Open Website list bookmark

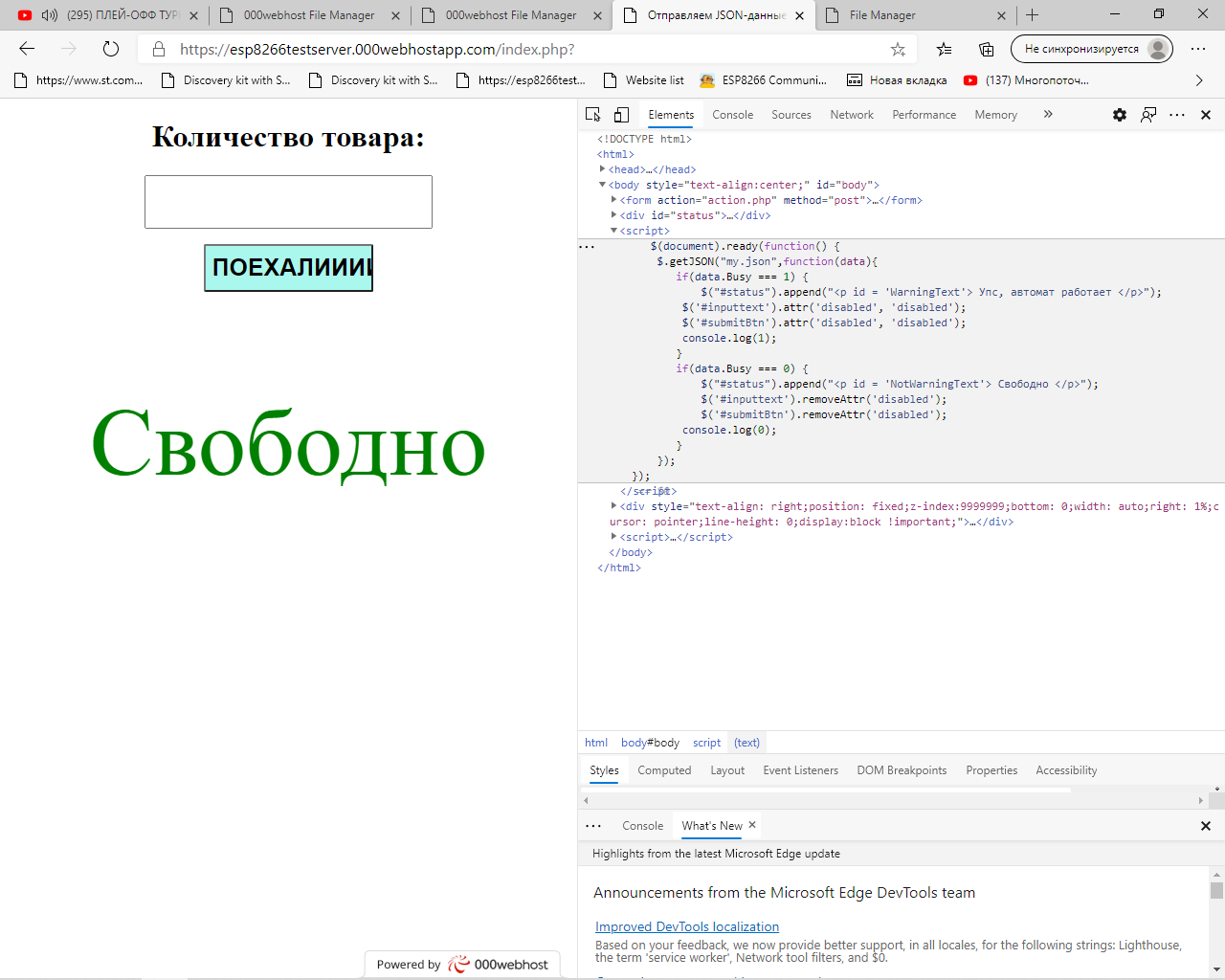pos(644,80)
